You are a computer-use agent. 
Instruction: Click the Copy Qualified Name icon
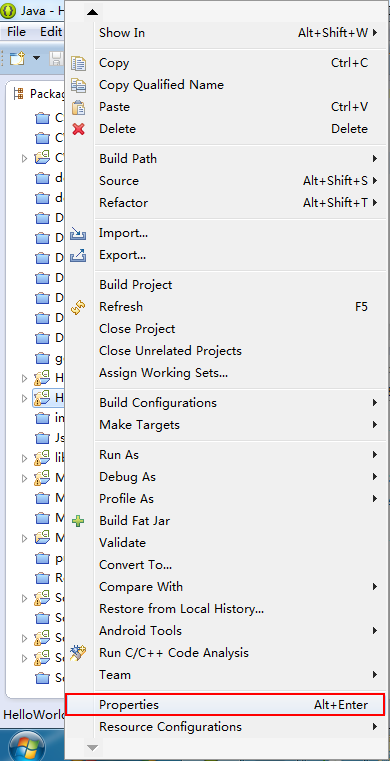[78, 85]
